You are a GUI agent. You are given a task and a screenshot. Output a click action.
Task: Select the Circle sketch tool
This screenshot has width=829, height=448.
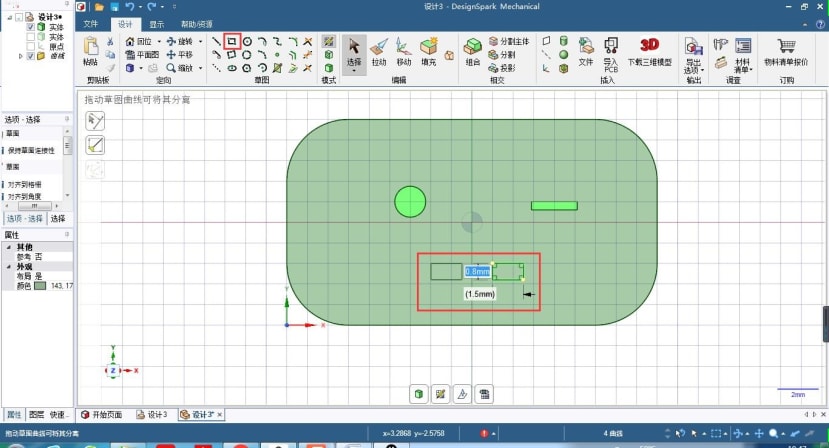(247, 41)
